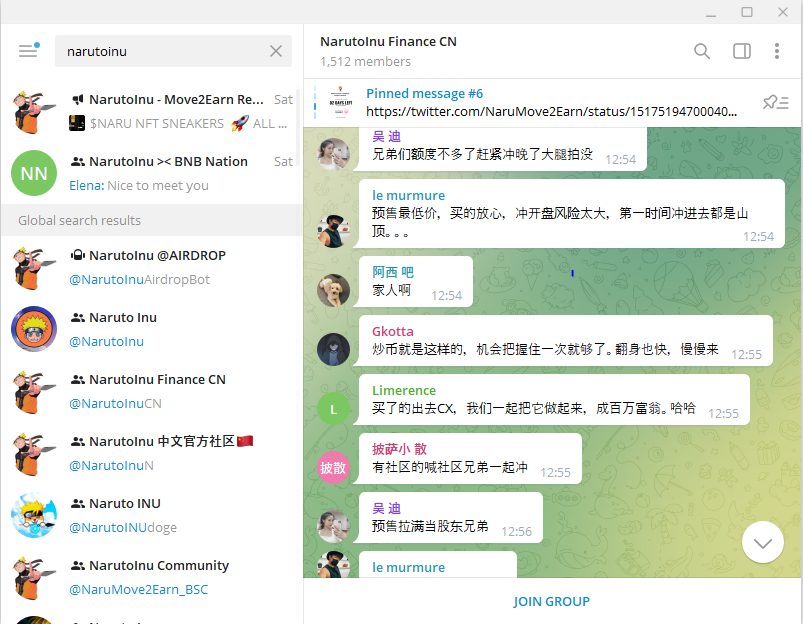803x624 pixels.
Task: Click the NN green avatar circle
Action: tap(34, 173)
